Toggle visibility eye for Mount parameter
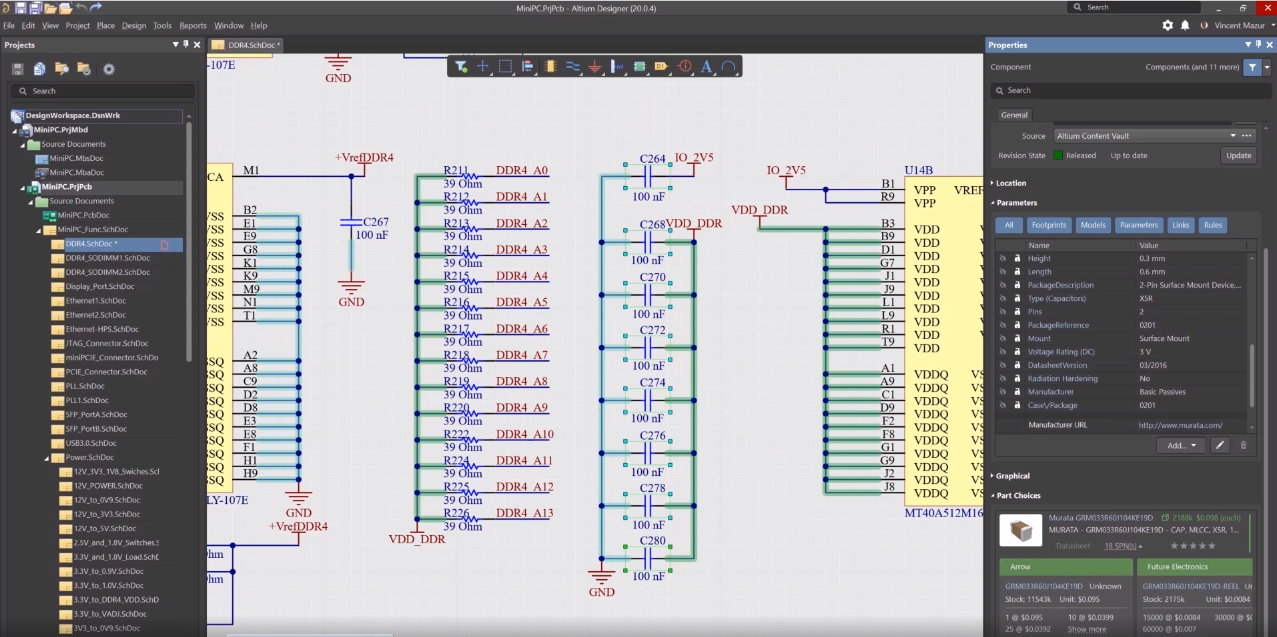Viewport: 1277px width, 637px height. [1002, 338]
